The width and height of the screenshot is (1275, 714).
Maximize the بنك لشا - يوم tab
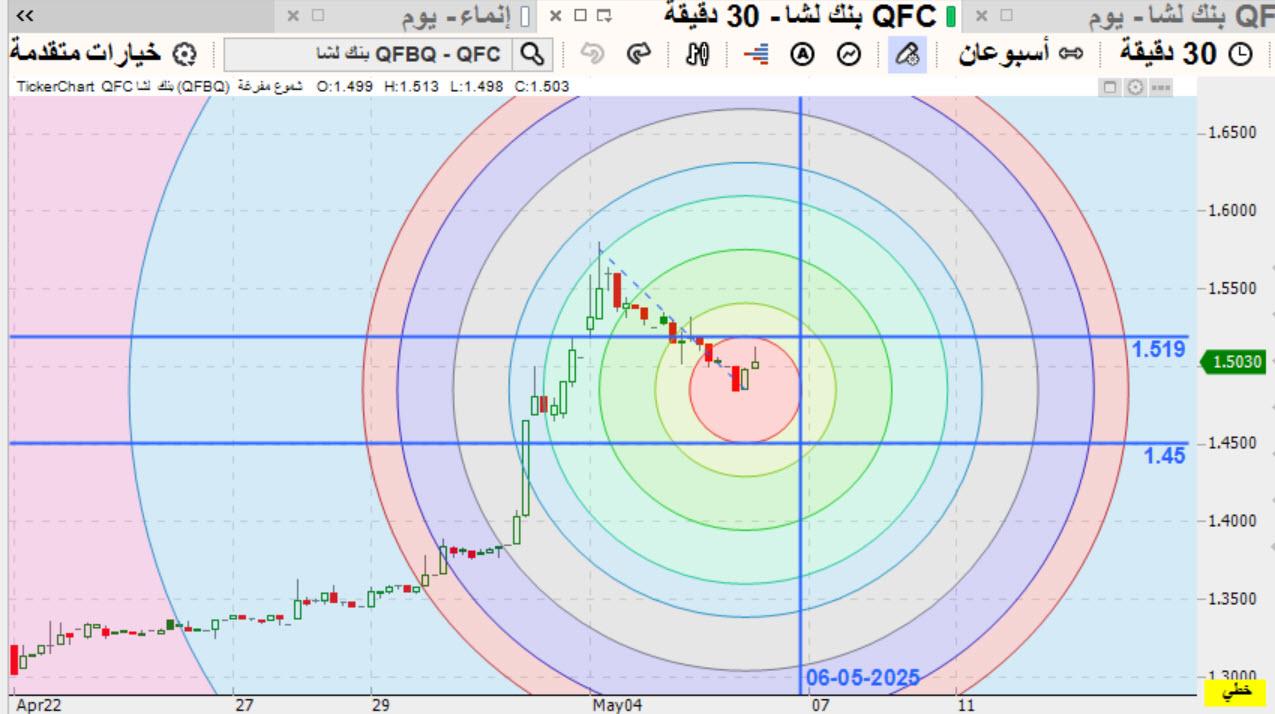(1007, 16)
